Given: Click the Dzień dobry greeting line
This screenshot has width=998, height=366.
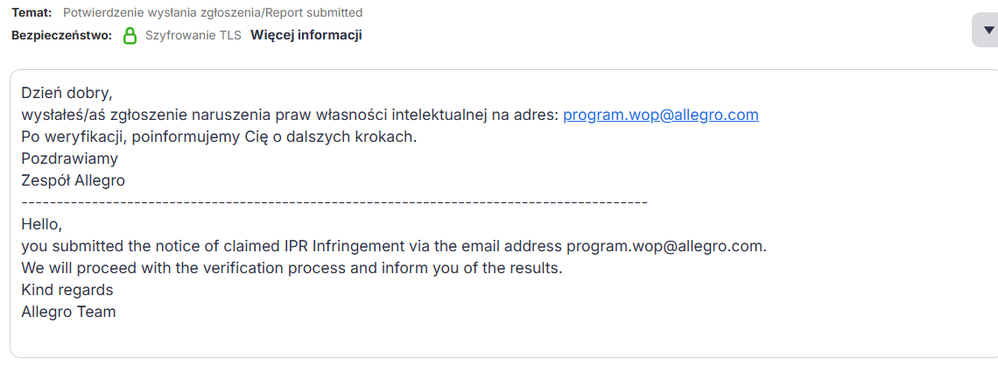Looking at the screenshot, I should 67,94.
